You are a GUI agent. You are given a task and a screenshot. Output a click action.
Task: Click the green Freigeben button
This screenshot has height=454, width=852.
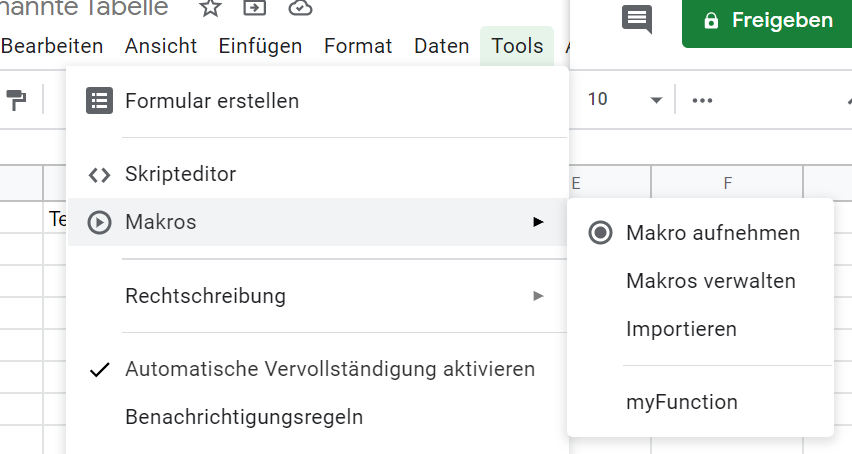tap(767, 21)
